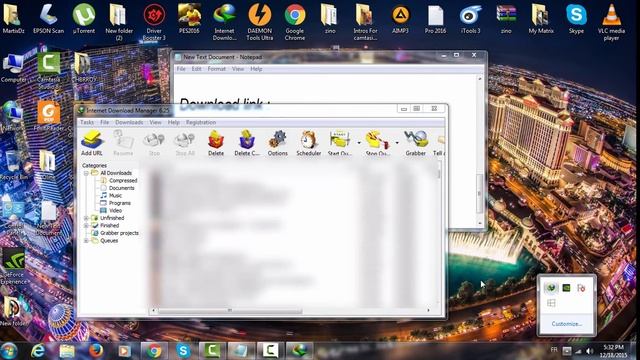Open the Camtasia Studio desktop icon
Viewport: 640px width, 360px height.
pos(49,72)
